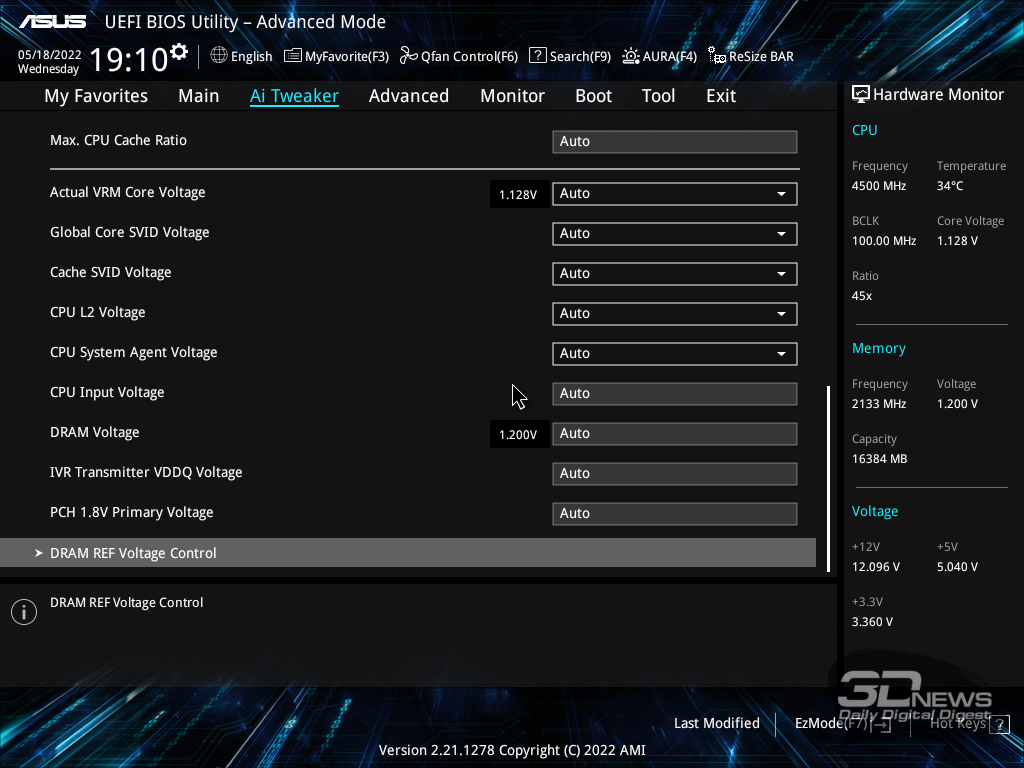Screen dimensions: 1024x768
Task: Click the 19:10 clock display
Action: [129, 59]
